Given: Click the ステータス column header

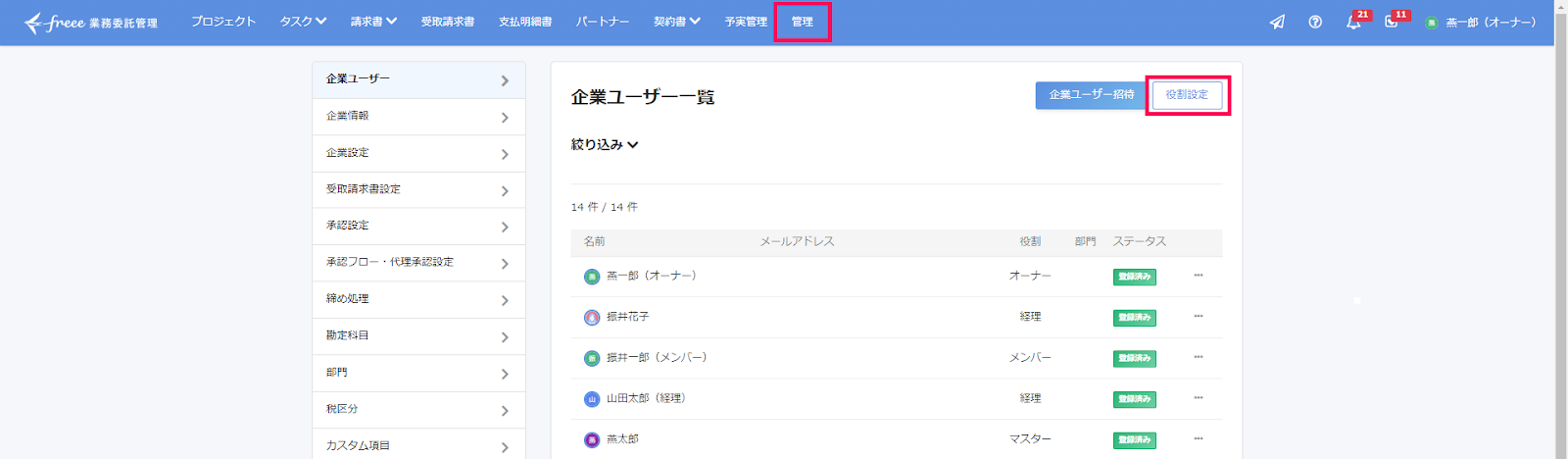Looking at the screenshot, I should 1139,241.
